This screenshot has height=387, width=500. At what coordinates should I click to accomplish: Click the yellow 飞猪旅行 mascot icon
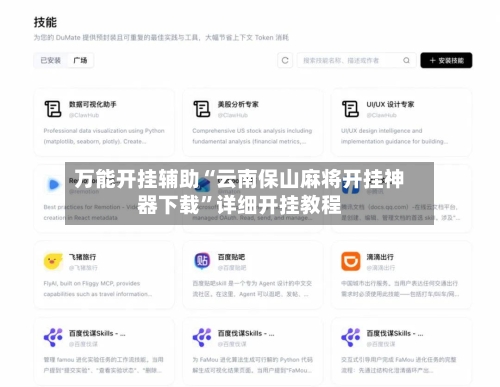(53, 261)
